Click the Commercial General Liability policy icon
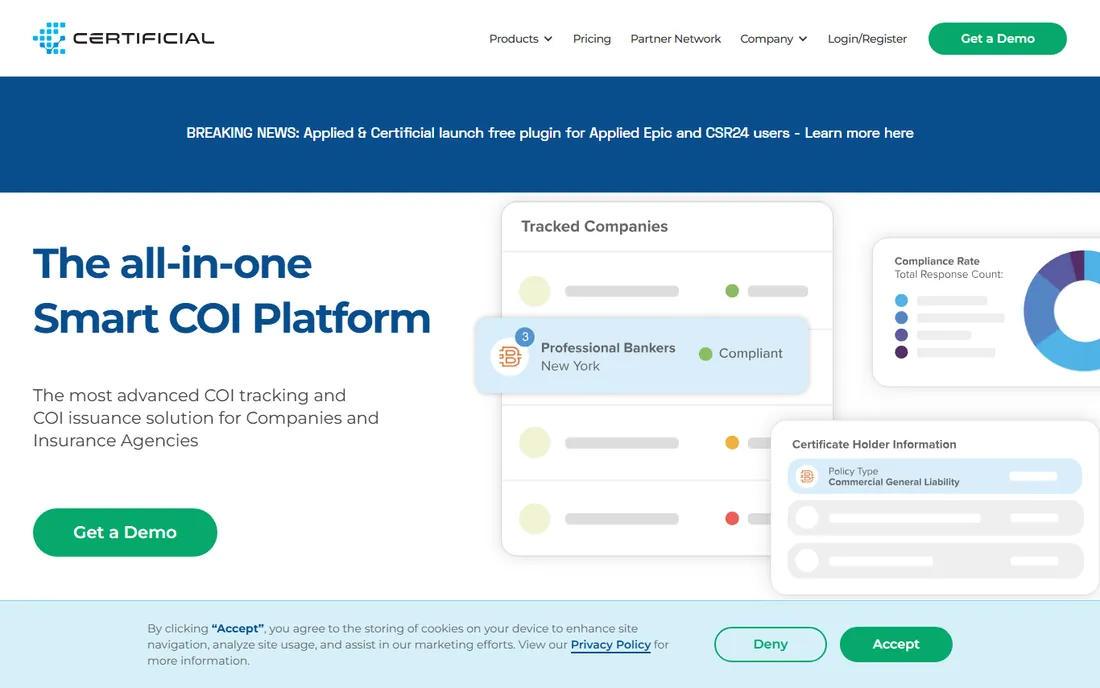Screen dimensions: 1100x688 tap(807, 477)
